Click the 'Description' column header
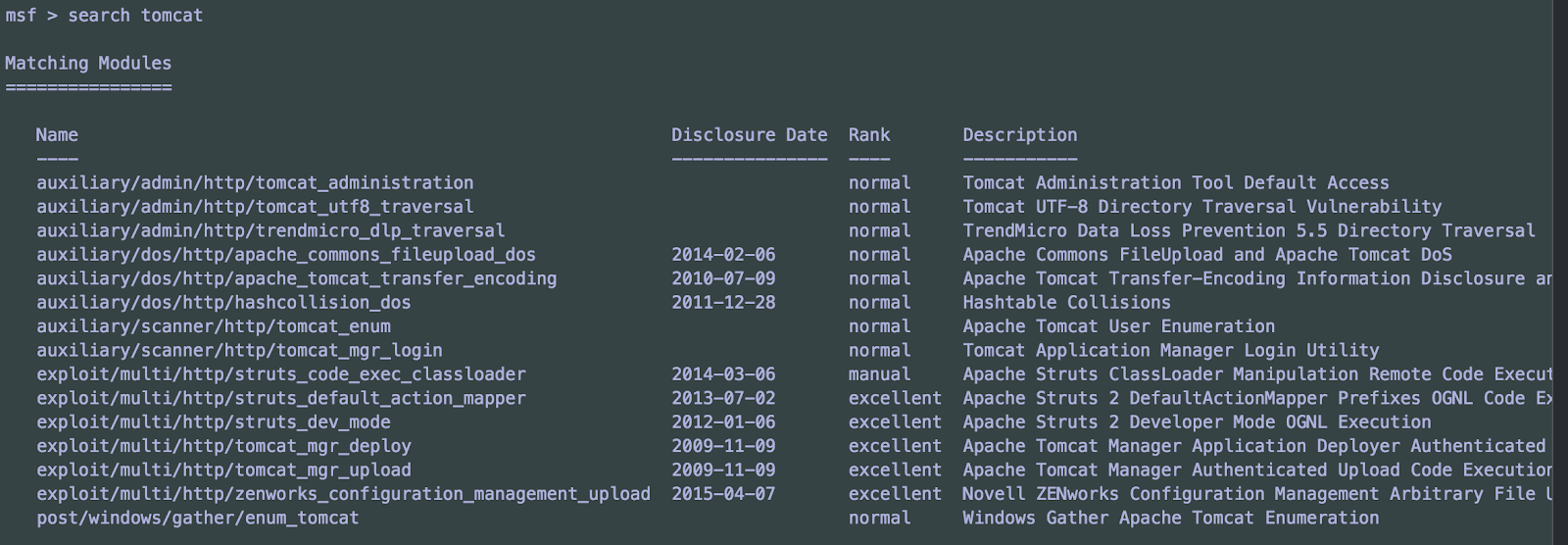Screen dimensions: 1568x545 (1020, 135)
